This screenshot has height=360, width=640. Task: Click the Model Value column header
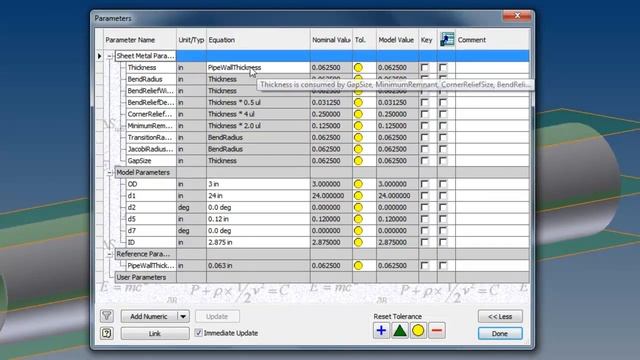pos(398,40)
